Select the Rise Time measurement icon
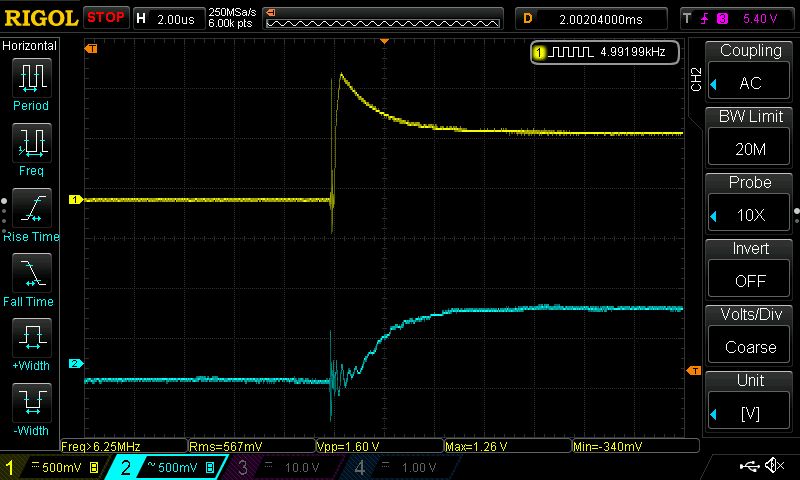800x480 pixels. tap(32, 208)
